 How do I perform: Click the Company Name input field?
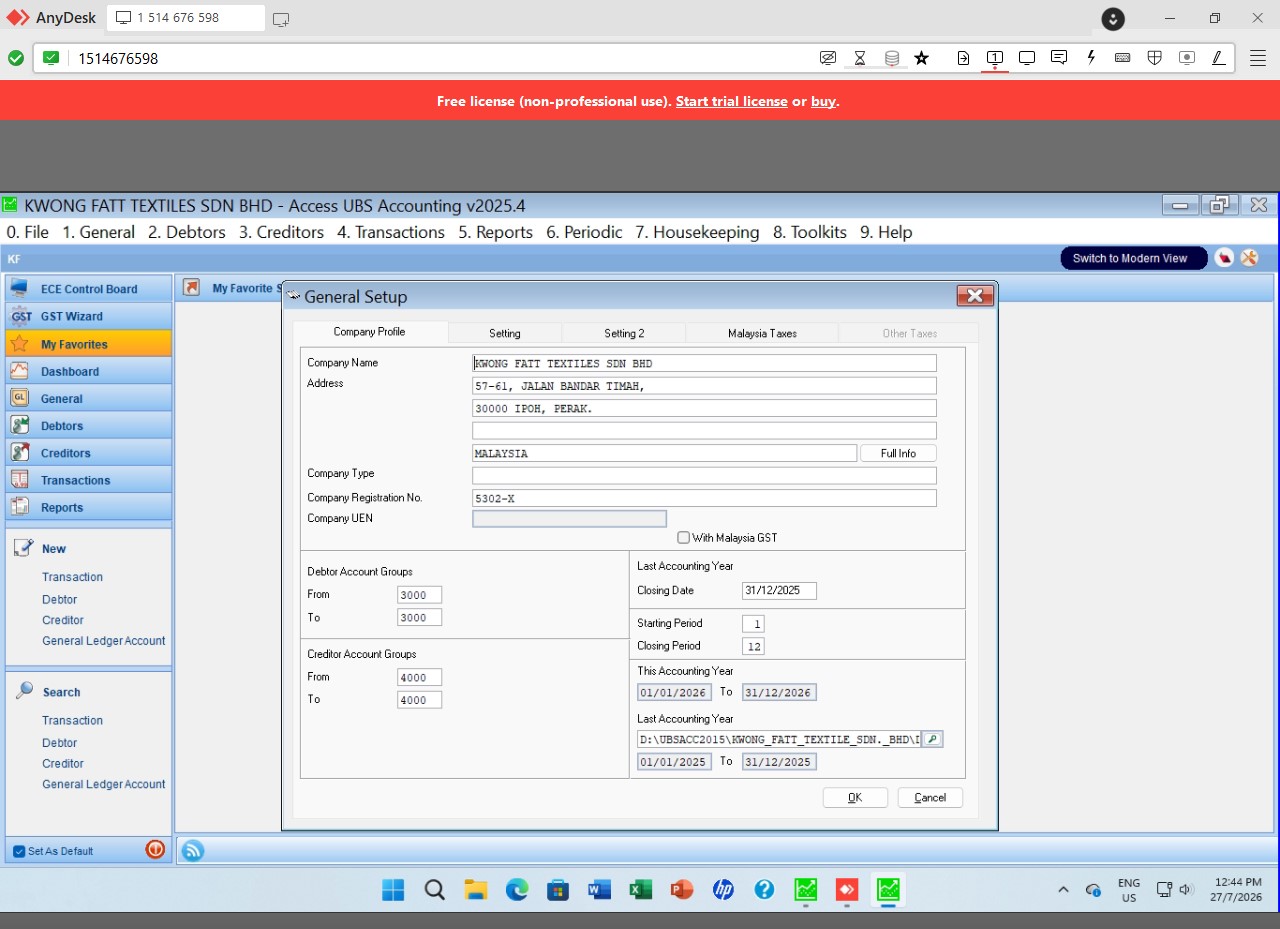click(704, 363)
